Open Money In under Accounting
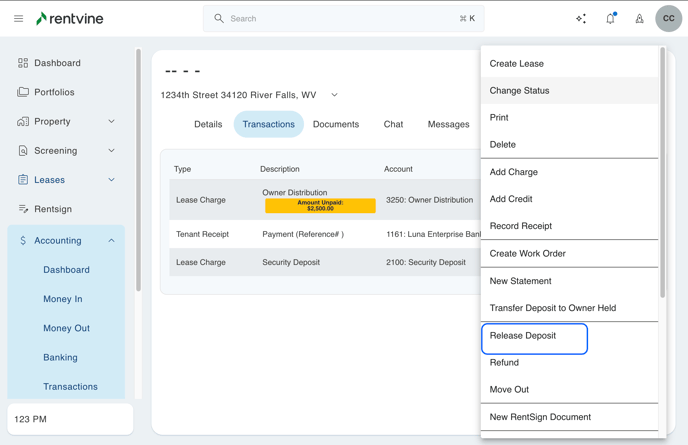 pos(63,299)
